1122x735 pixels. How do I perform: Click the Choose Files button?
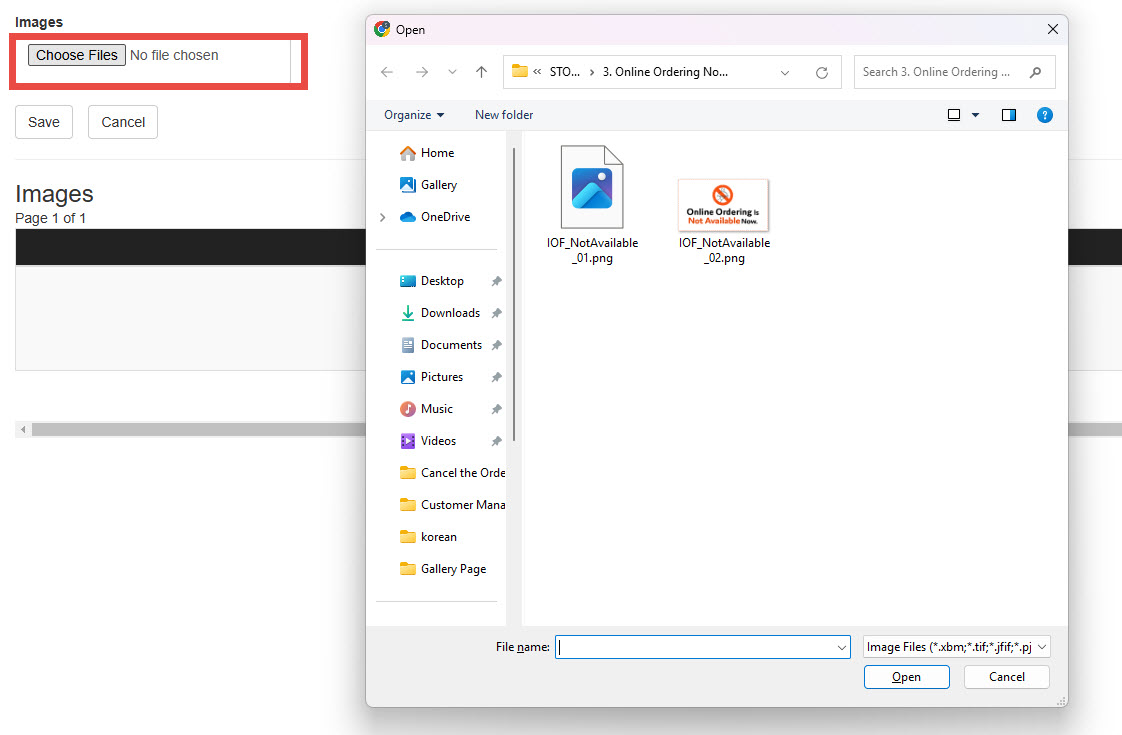click(77, 55)
